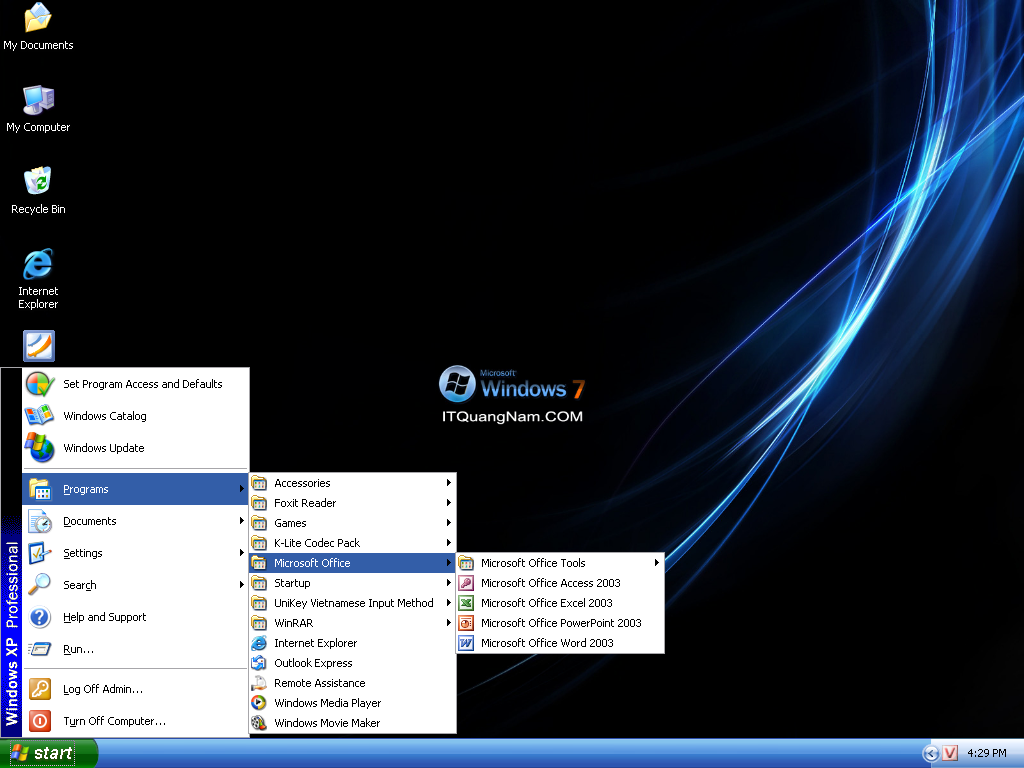Click Microsoft Office PowerPoint 2003 text

coord(562,623)
